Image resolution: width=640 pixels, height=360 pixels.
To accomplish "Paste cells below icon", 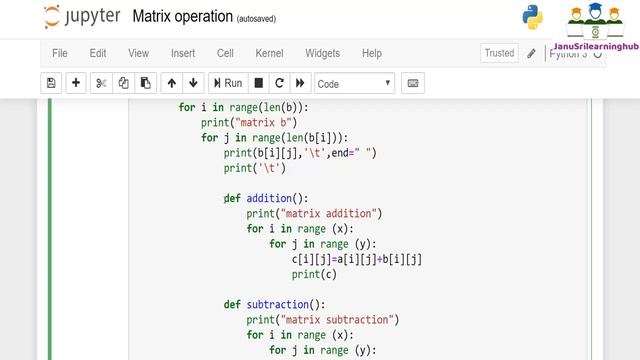I will [146, 83].
